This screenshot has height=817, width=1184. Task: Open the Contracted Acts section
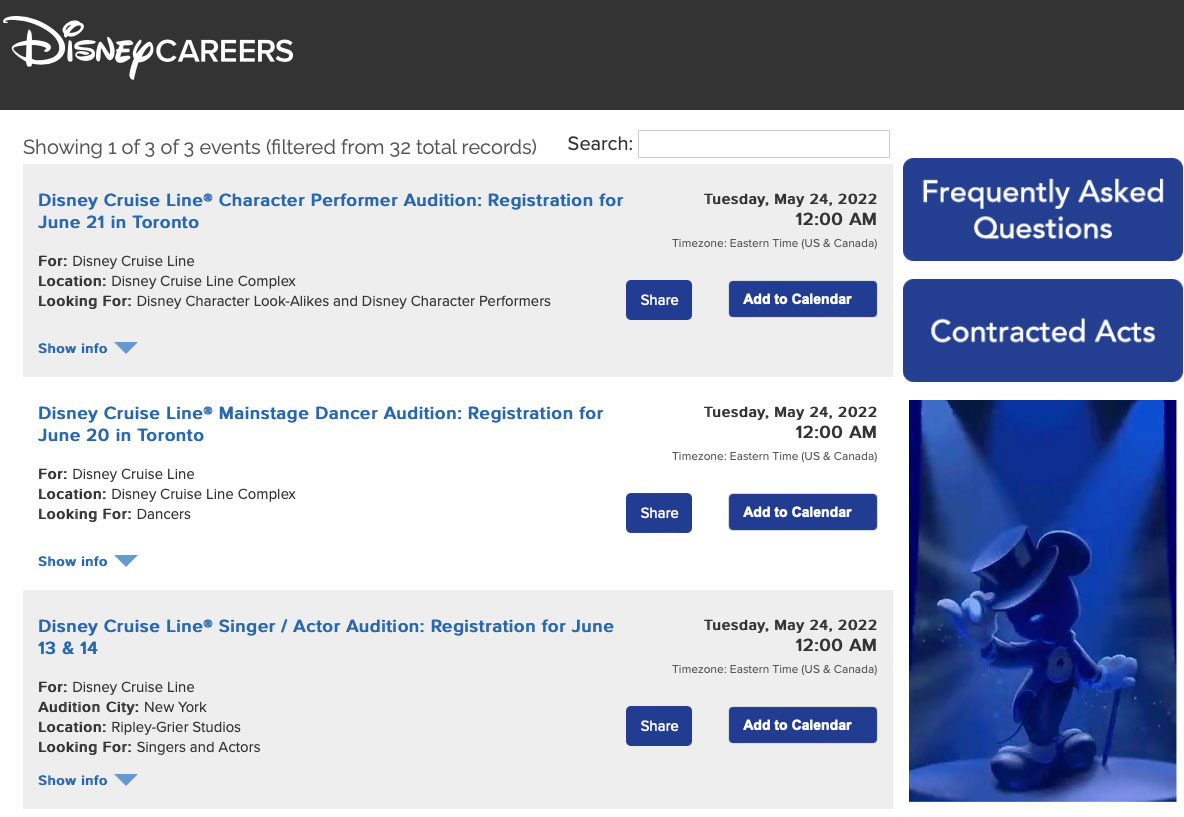(1042, 331)
